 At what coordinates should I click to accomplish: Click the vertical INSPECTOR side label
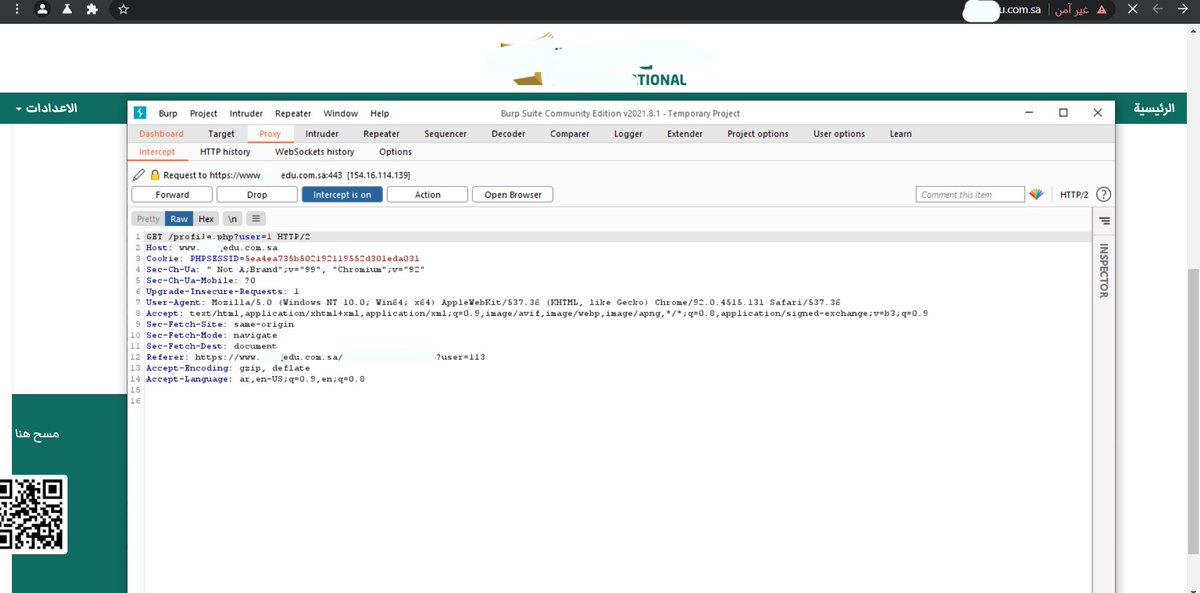(x=1104, y=270)
